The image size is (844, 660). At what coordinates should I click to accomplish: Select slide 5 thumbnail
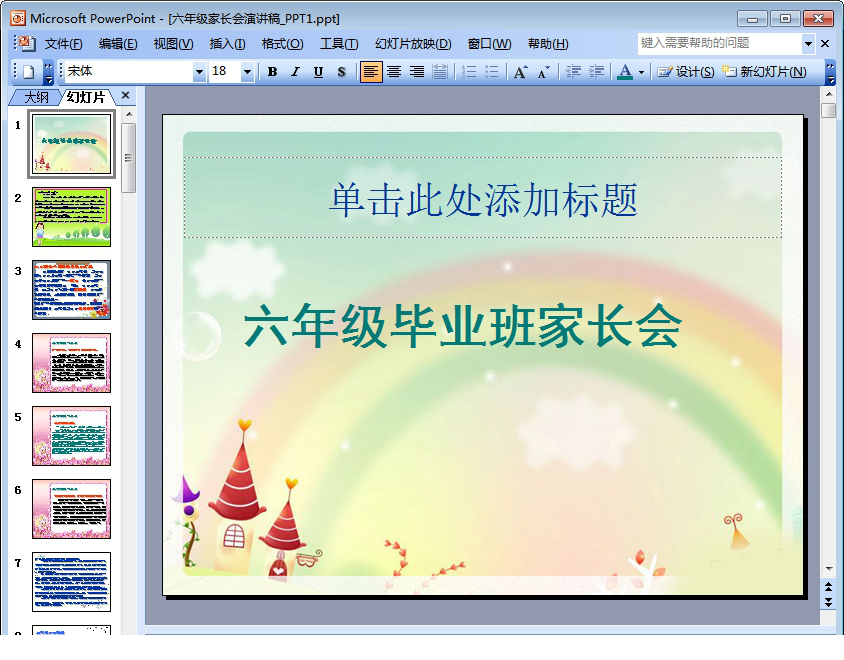pos(71,436)
